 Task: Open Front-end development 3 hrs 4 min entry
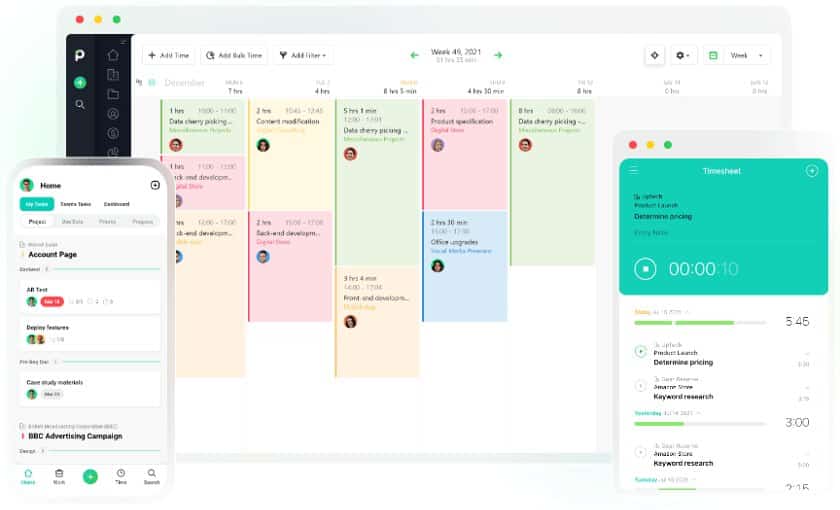(x=377, y=322)
